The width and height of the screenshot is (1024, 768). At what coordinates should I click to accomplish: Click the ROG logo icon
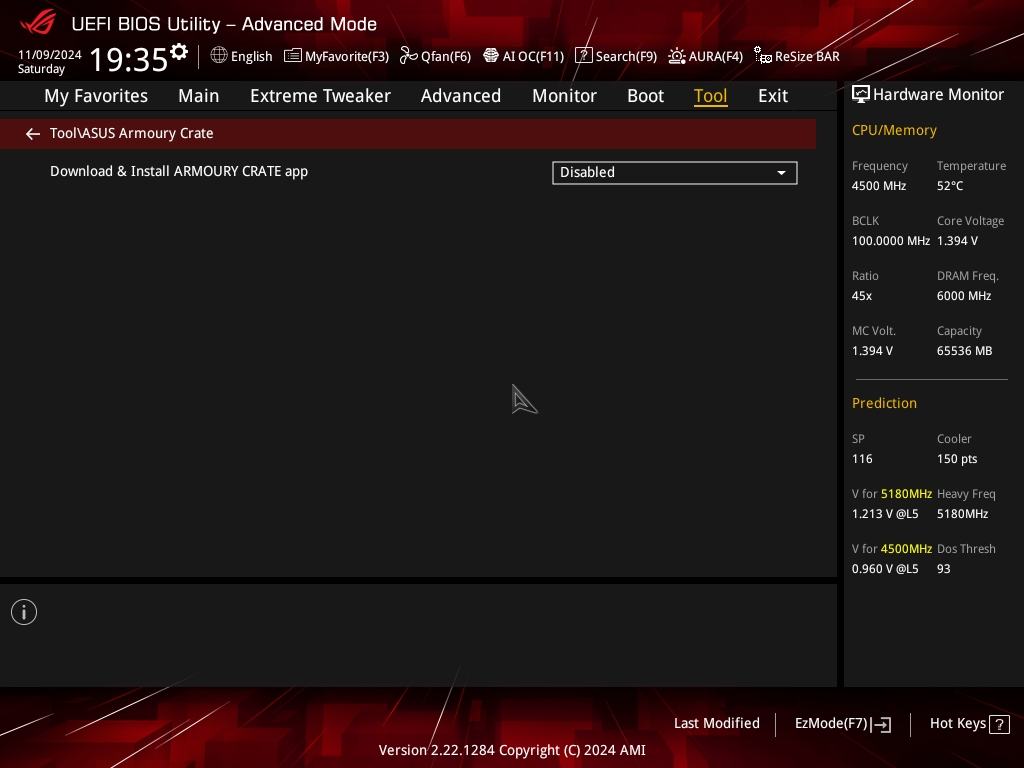click(x=38, y=22)
